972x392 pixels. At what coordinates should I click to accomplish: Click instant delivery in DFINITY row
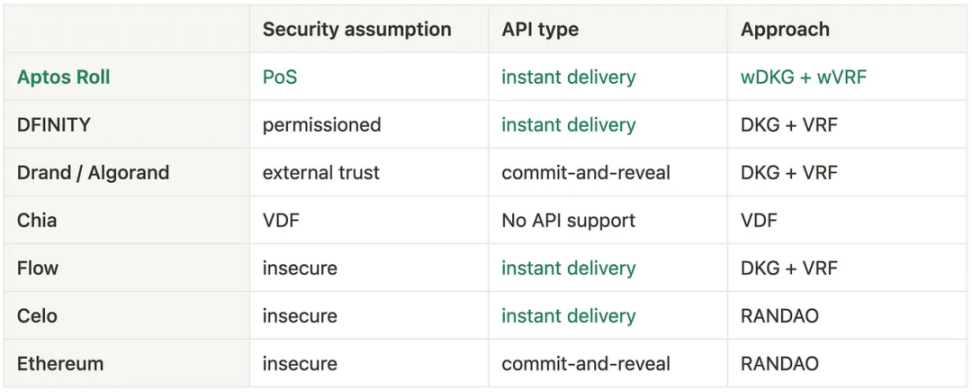coord(568,125)
